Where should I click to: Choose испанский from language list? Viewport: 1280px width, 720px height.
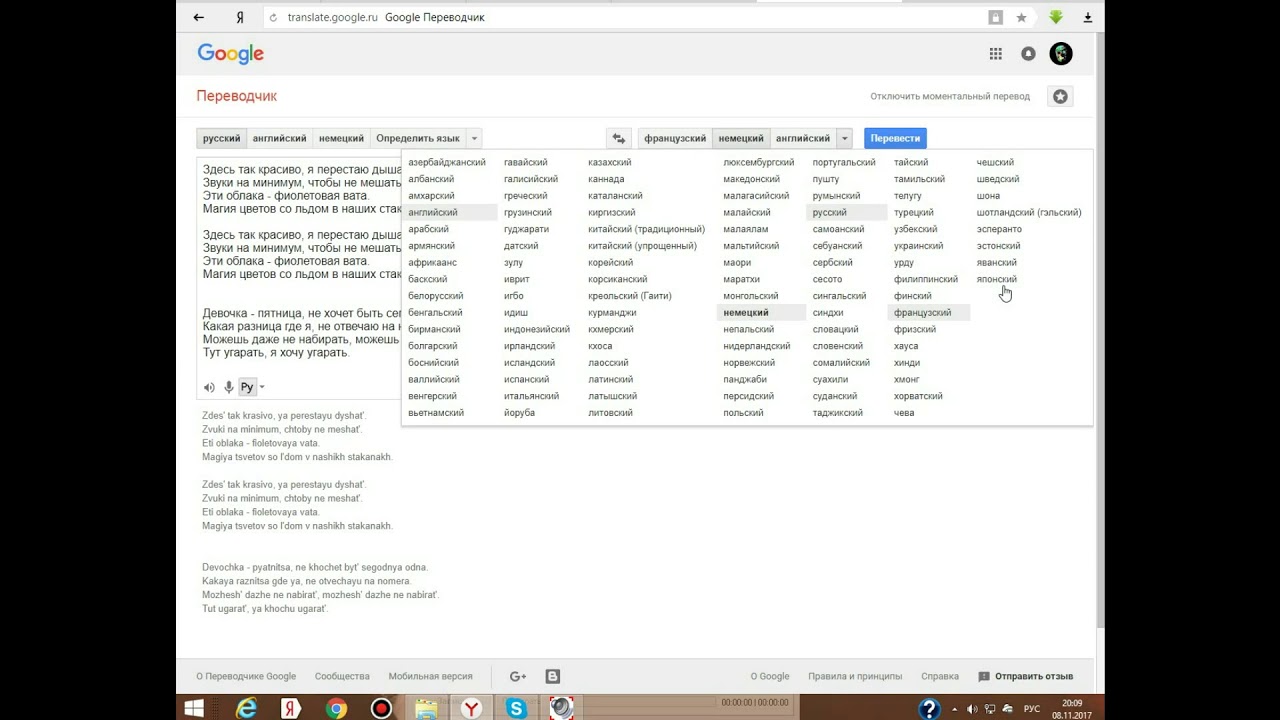click(x=527, y=379)
